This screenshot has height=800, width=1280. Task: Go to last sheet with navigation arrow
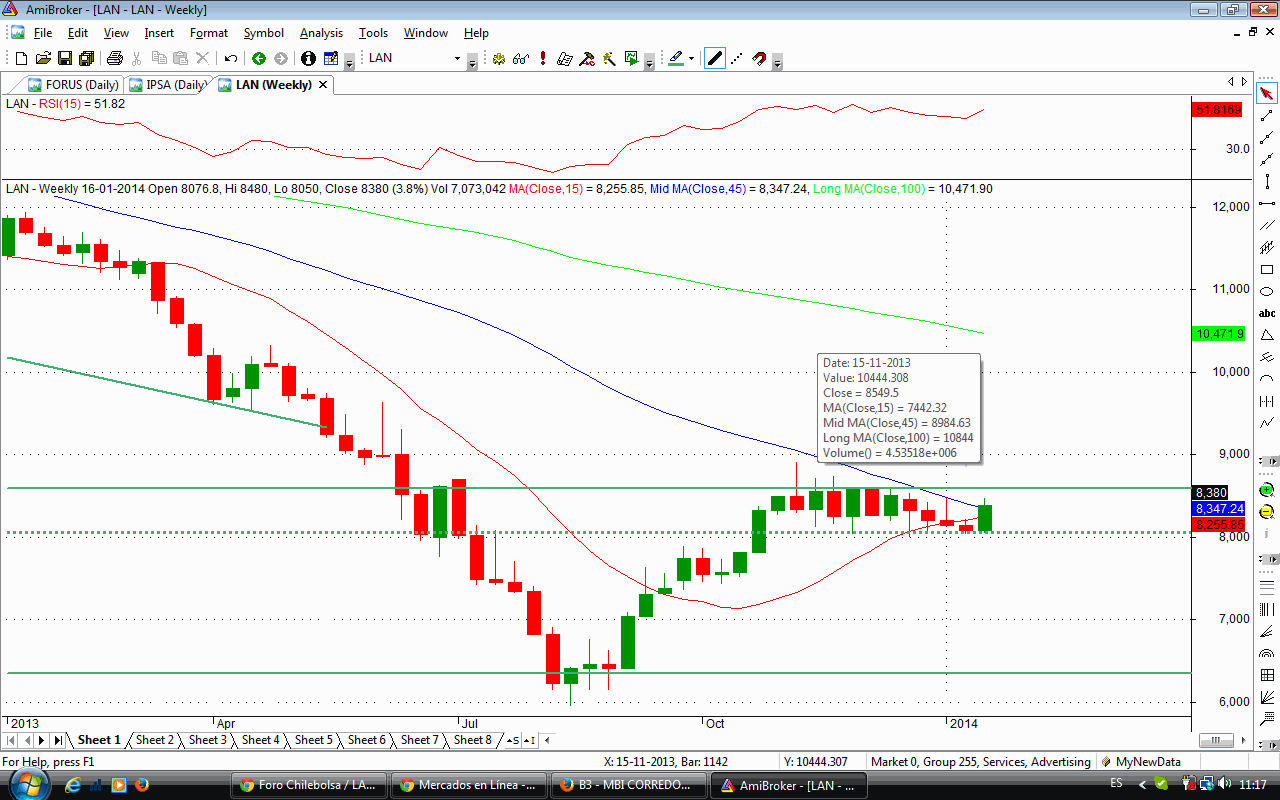coord(58,740)
